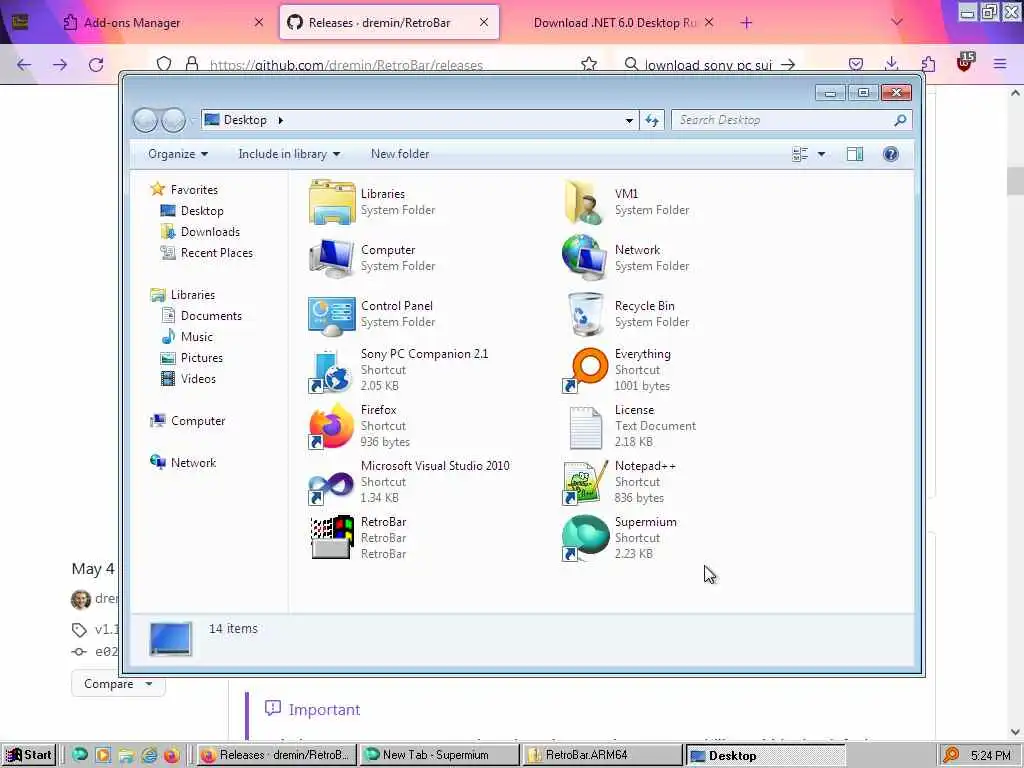The height and width of the screenshot is (768, 1024).
Task: Select the License text document icon
Action: [585, 427]
